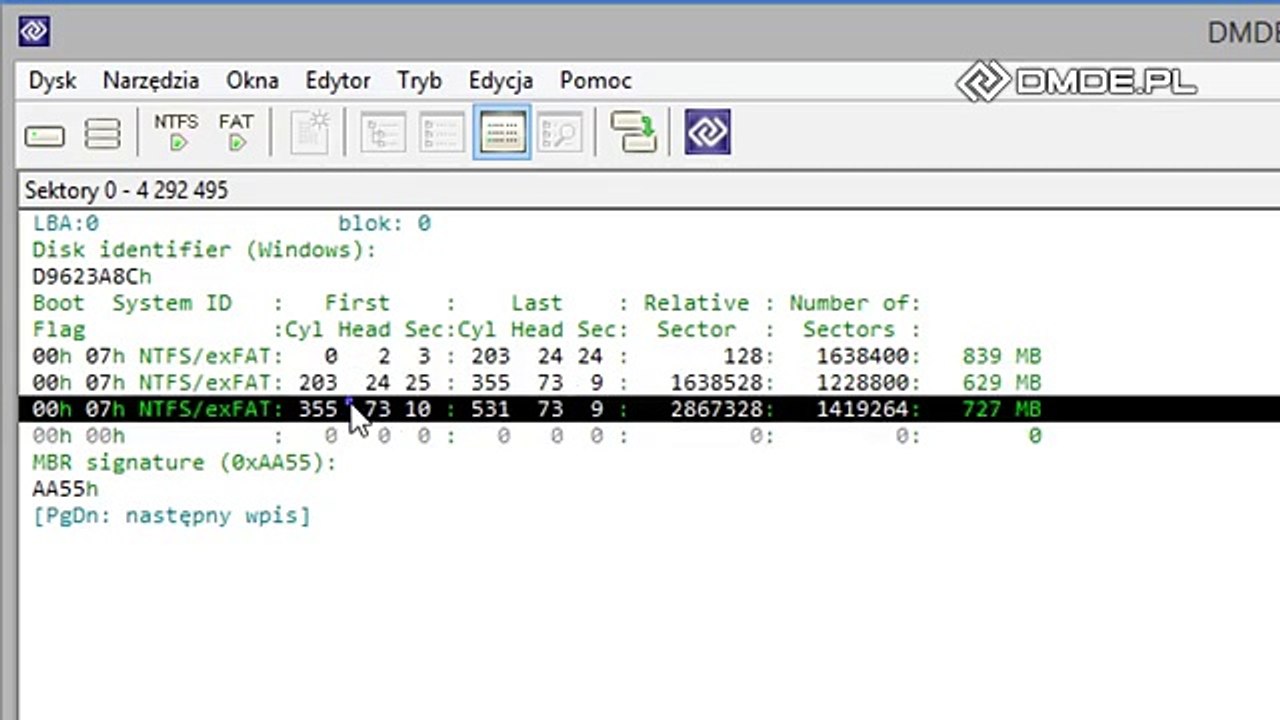The height and width of the screenshot is (720, 1280).
Task: Click the number of sectors value 1419264
Action: coord(862,409)
